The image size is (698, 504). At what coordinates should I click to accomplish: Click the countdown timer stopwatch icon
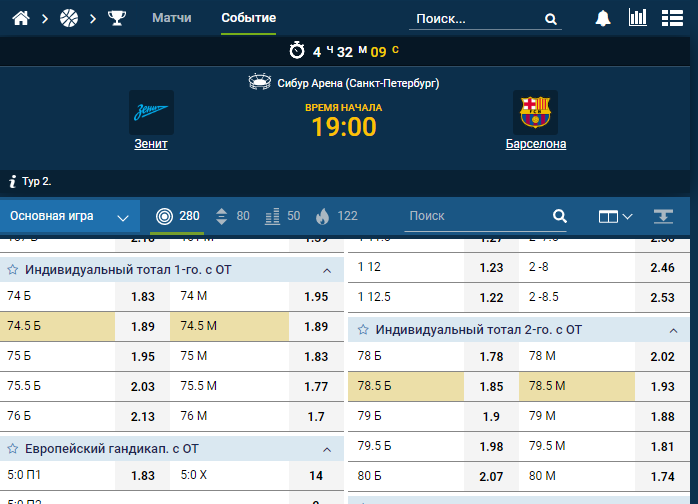pos(297,50)
